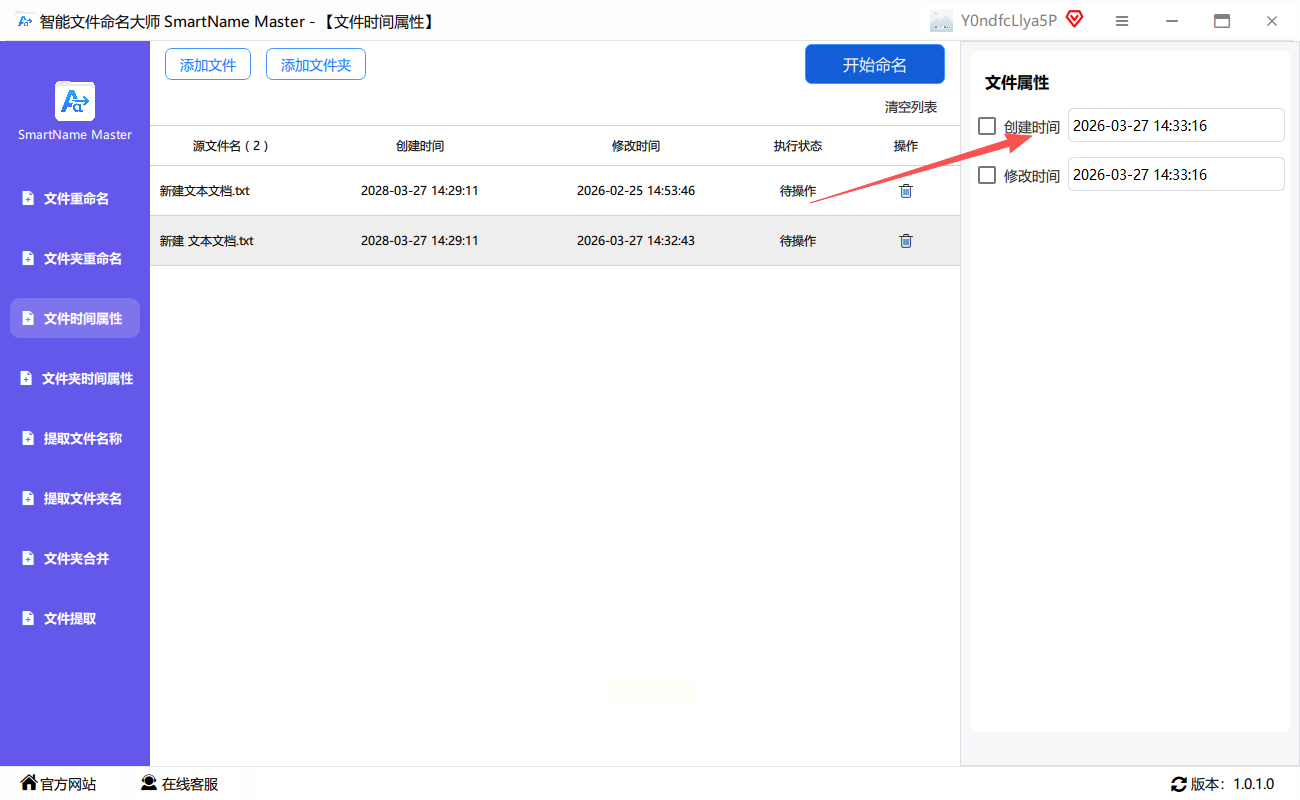1300x800 pixels.
Task: Enable the 修改时间 checkbox
Action: (987, 175)
